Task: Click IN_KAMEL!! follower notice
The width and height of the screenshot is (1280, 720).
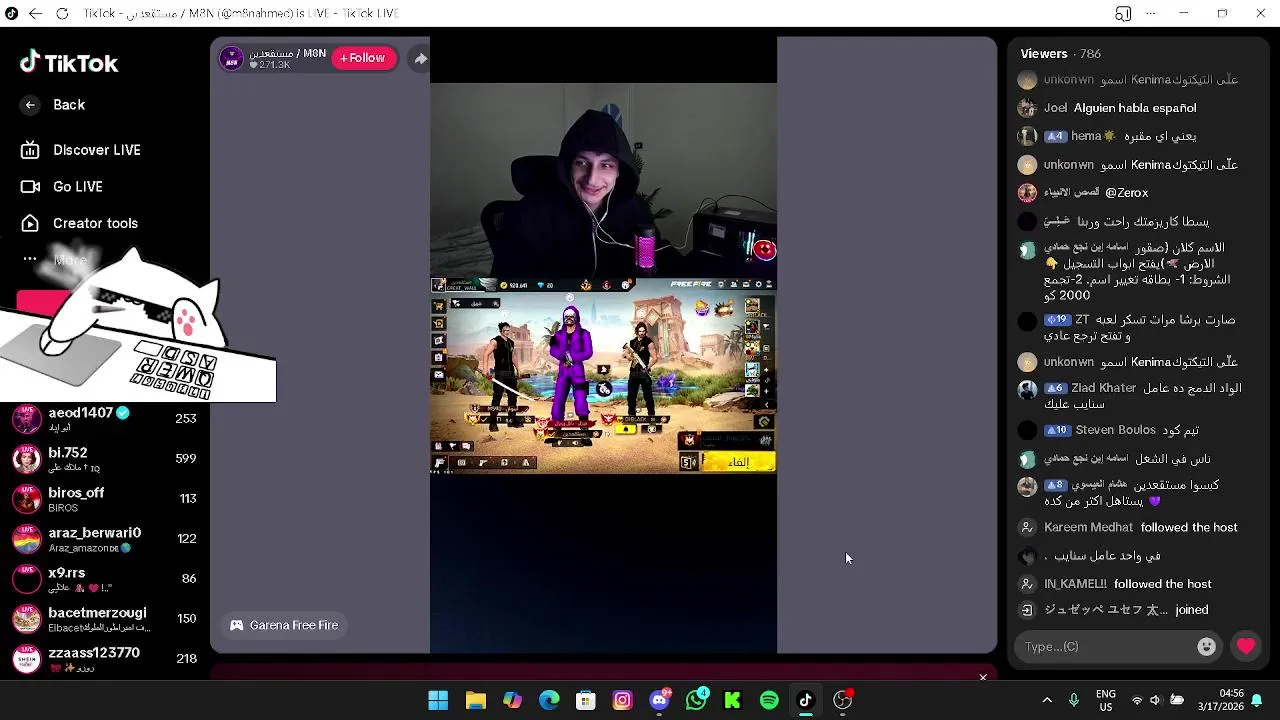Action: tap(1128, 584)
